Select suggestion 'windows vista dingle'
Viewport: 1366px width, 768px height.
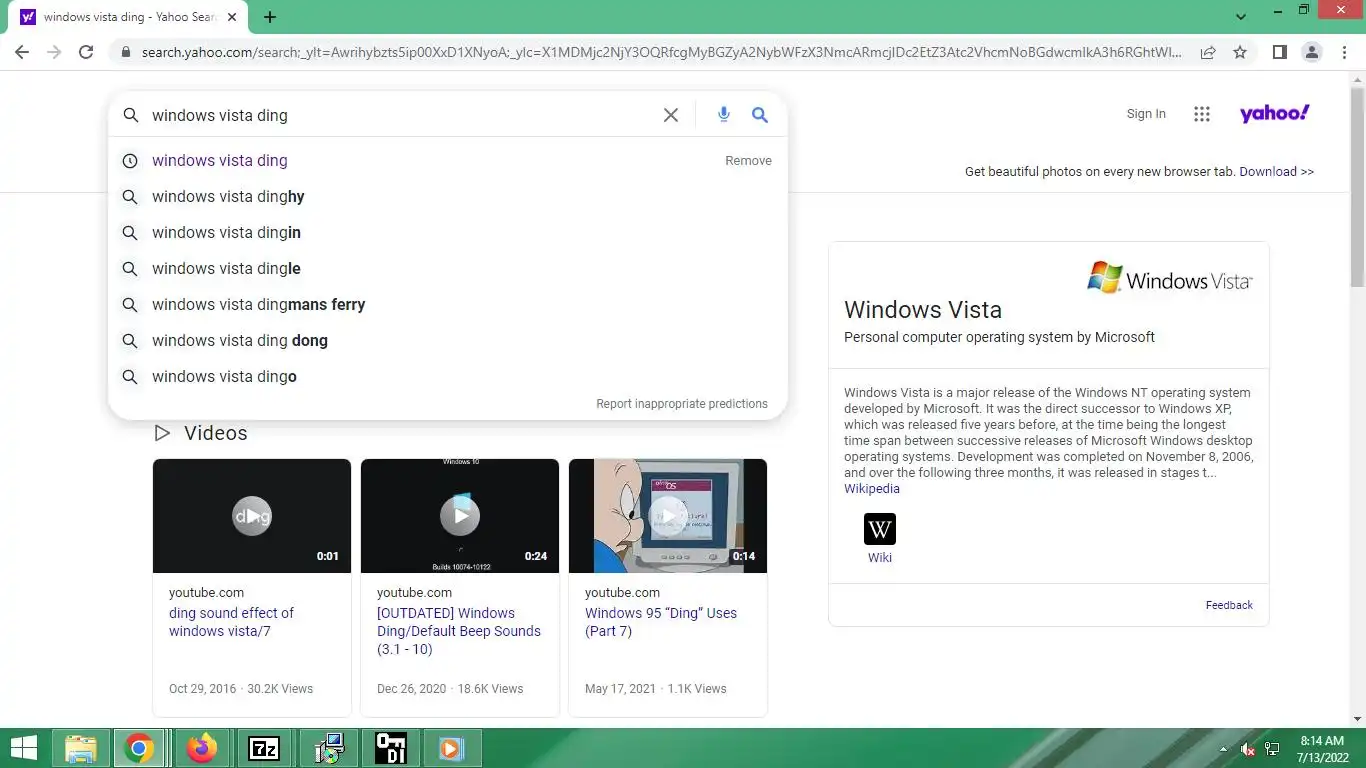coord(448,268)
